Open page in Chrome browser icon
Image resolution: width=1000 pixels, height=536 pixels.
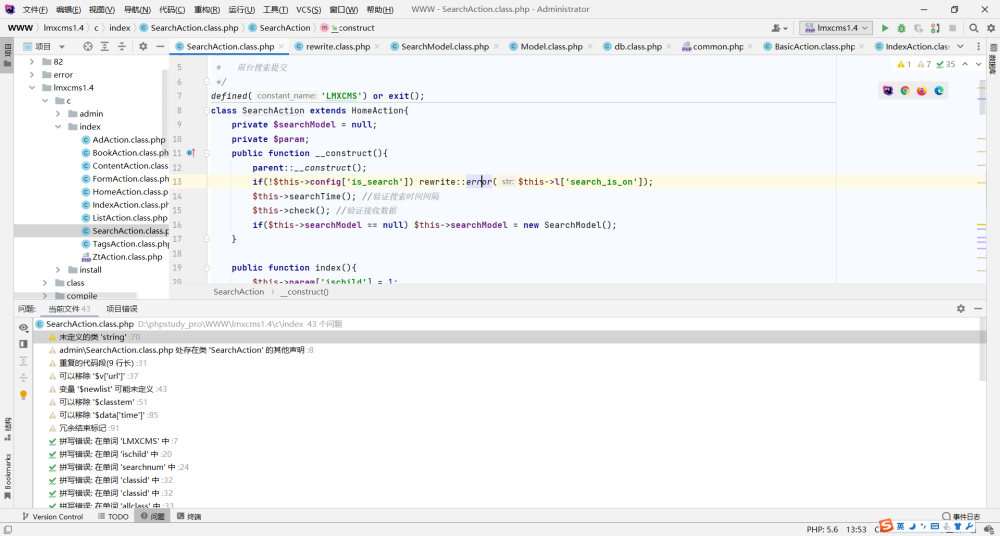click(905, 91)
